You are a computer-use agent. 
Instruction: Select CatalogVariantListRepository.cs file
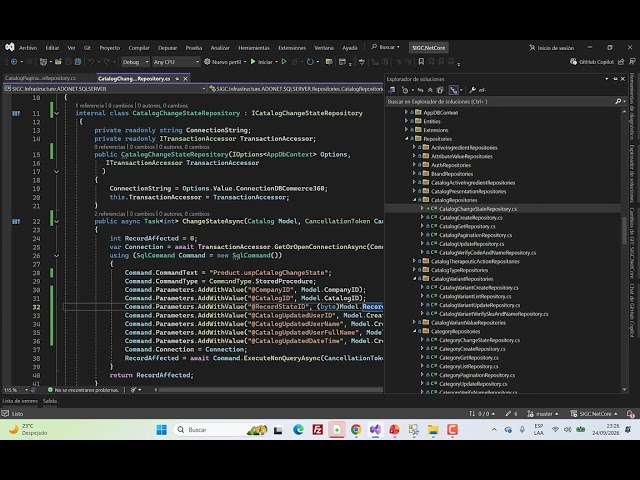475,296
